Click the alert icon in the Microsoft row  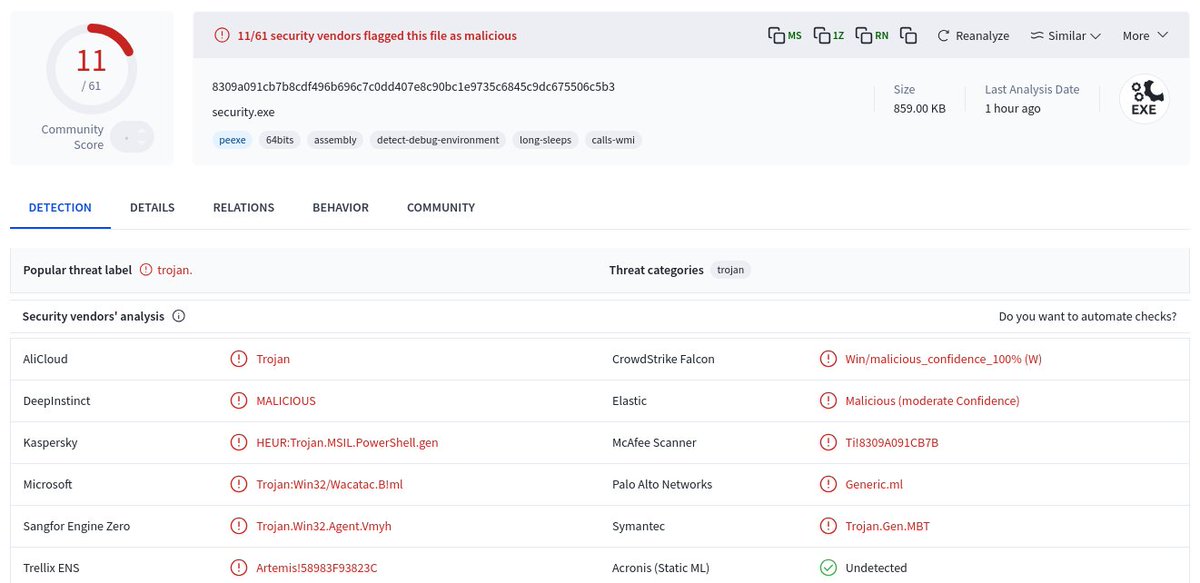(238, 484)
